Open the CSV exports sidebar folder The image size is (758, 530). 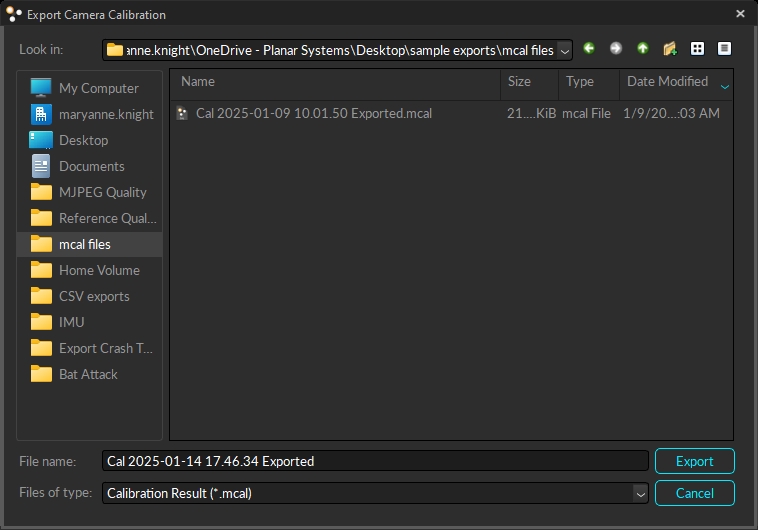coord(94,296)
